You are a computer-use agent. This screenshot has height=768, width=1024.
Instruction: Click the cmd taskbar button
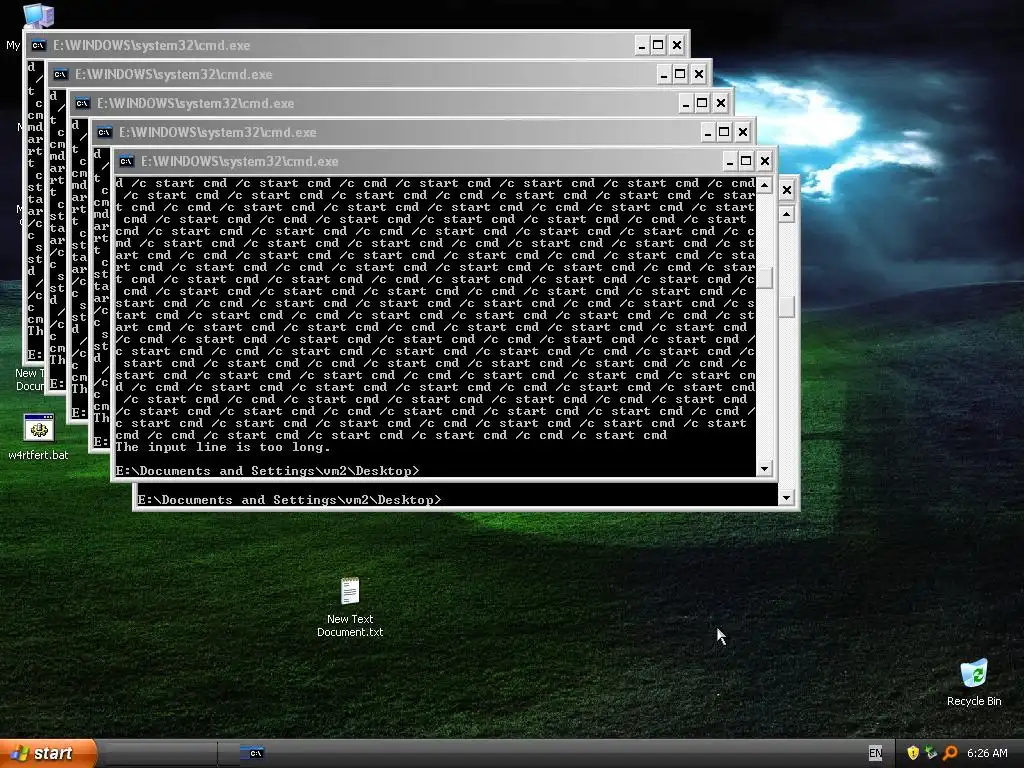pyautogui.click(x=255, y=753)
